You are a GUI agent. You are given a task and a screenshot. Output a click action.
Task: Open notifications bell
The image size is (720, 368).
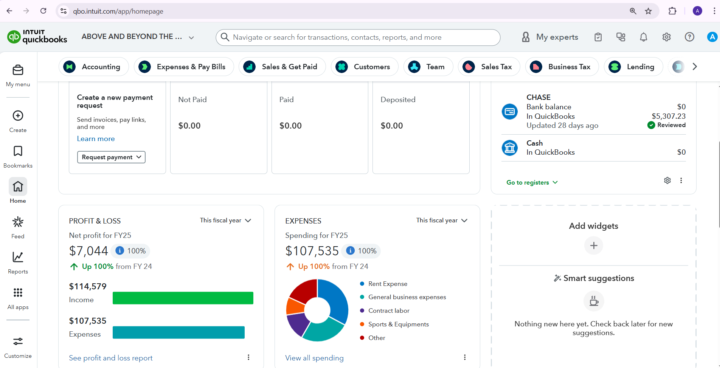pyautogui.click(x=643, y=37)
